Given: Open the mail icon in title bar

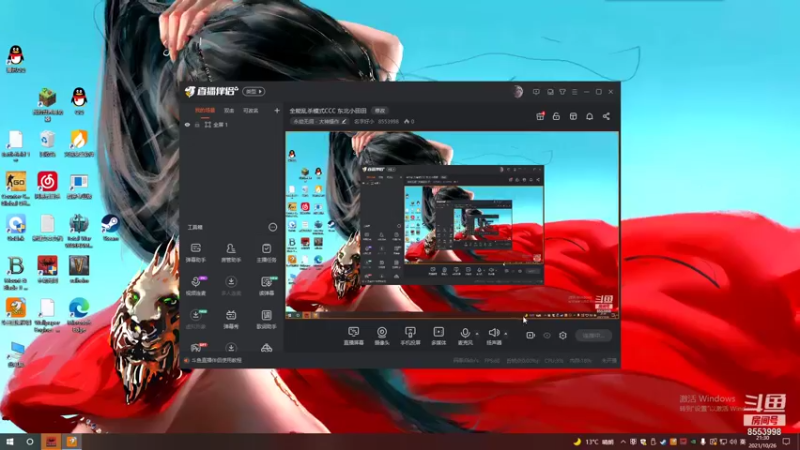Looking at the screenshot, I should coord(550,92).
